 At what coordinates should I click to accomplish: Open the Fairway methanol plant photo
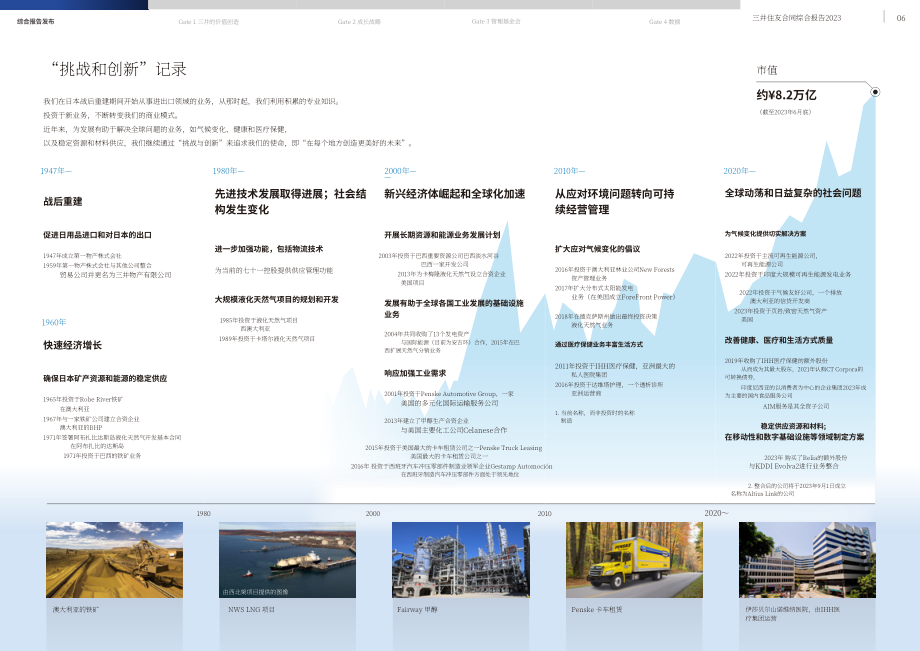pyautogui.click(x=461, y=560)
